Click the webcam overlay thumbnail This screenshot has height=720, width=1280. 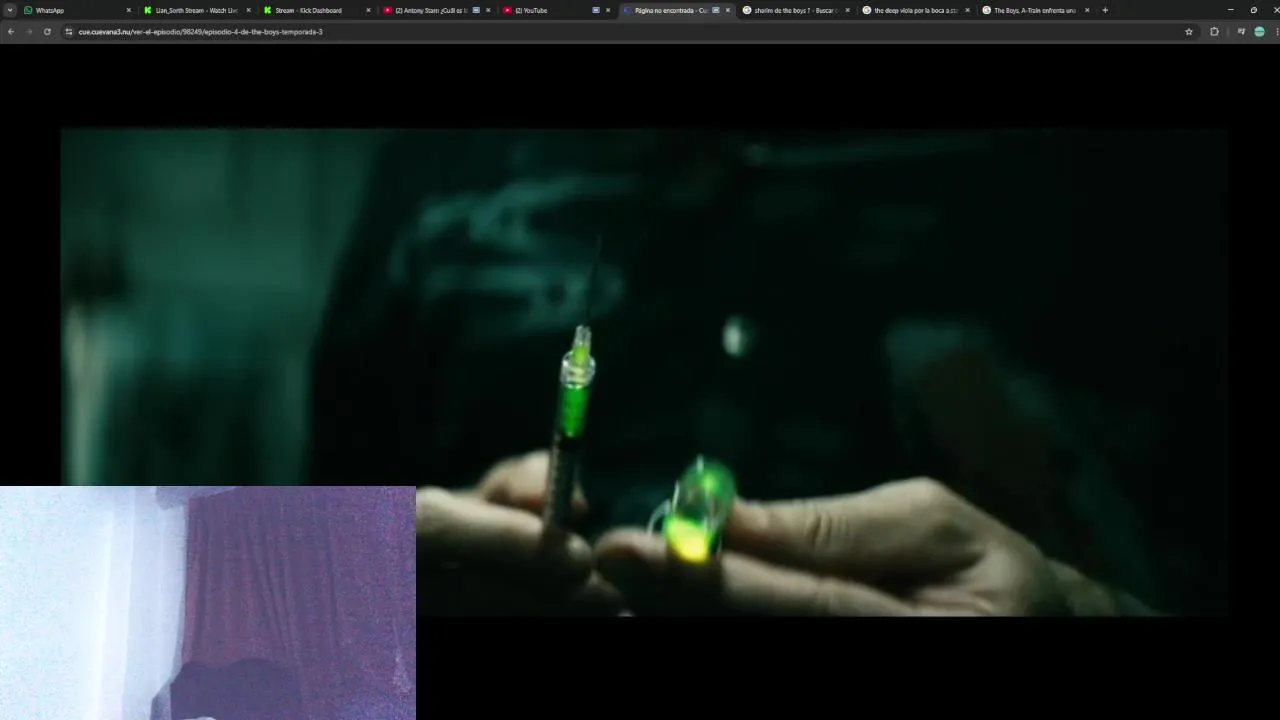(x=208, y=603)
